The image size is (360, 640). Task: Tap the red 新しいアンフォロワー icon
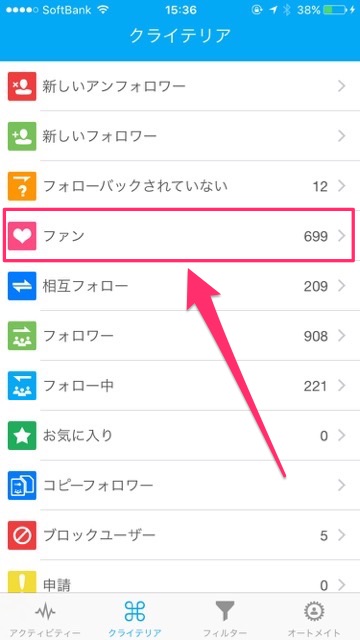[22, 86]
